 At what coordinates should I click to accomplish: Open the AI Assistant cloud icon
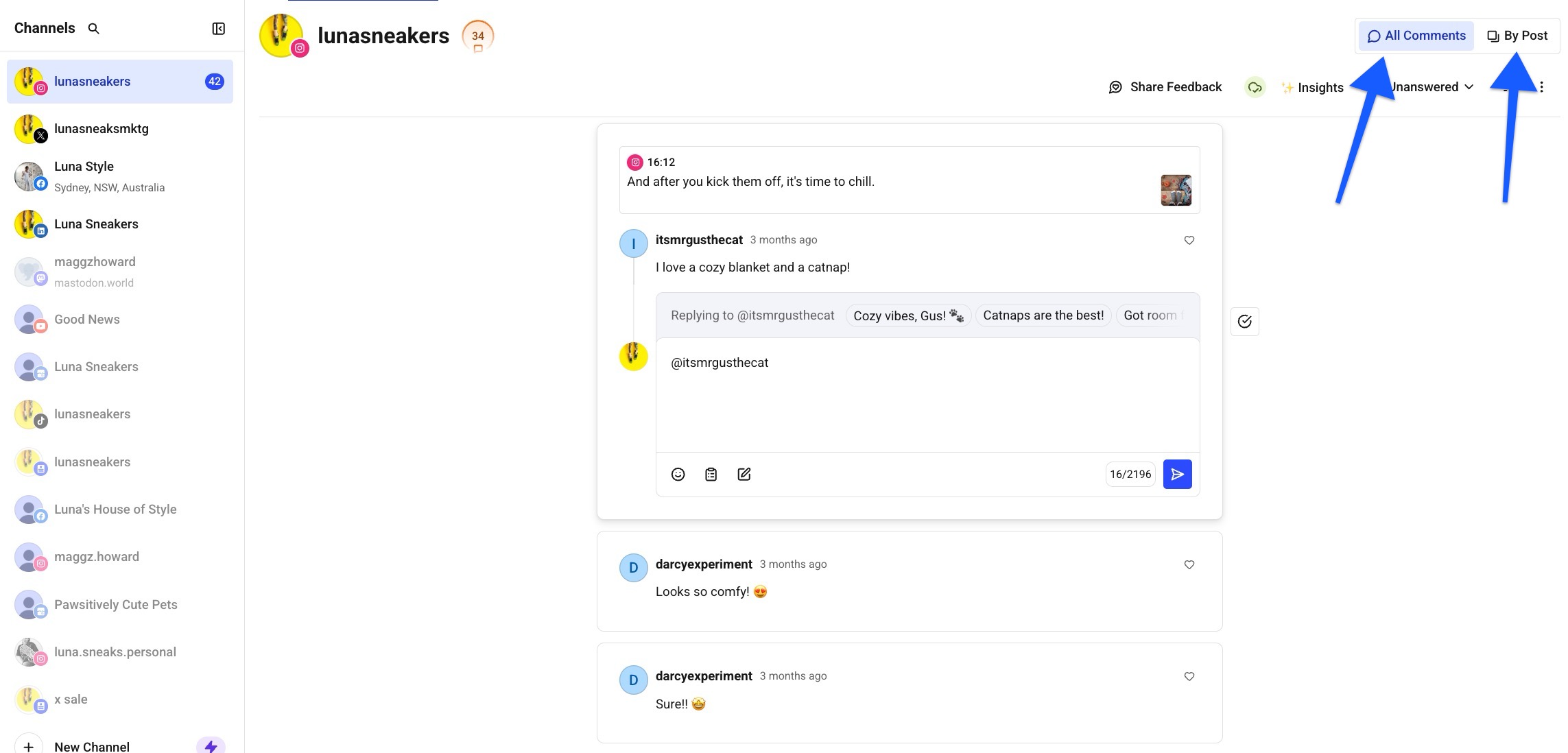[x=1255, y=87]
